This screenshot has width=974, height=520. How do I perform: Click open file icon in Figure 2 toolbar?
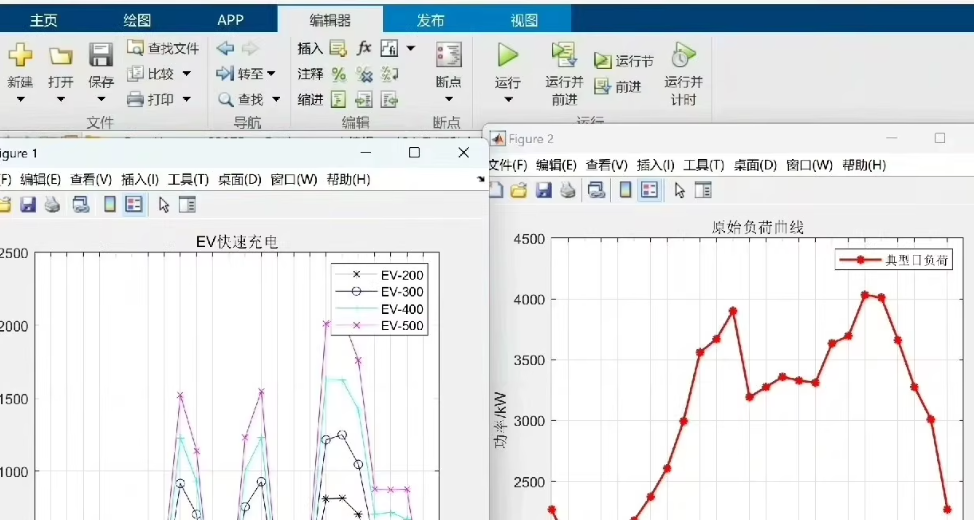click(519, 190)
